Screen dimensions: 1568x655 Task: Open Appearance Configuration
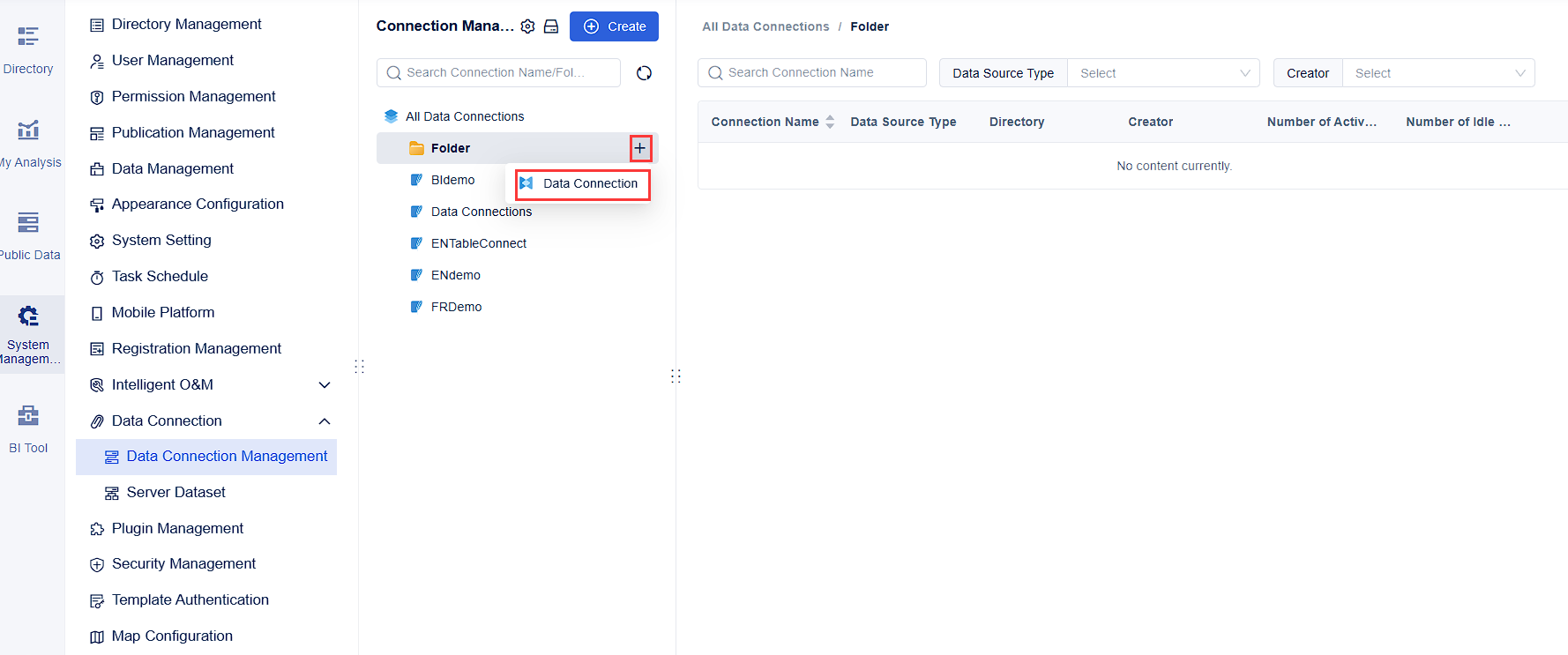[x=198, y=205]
